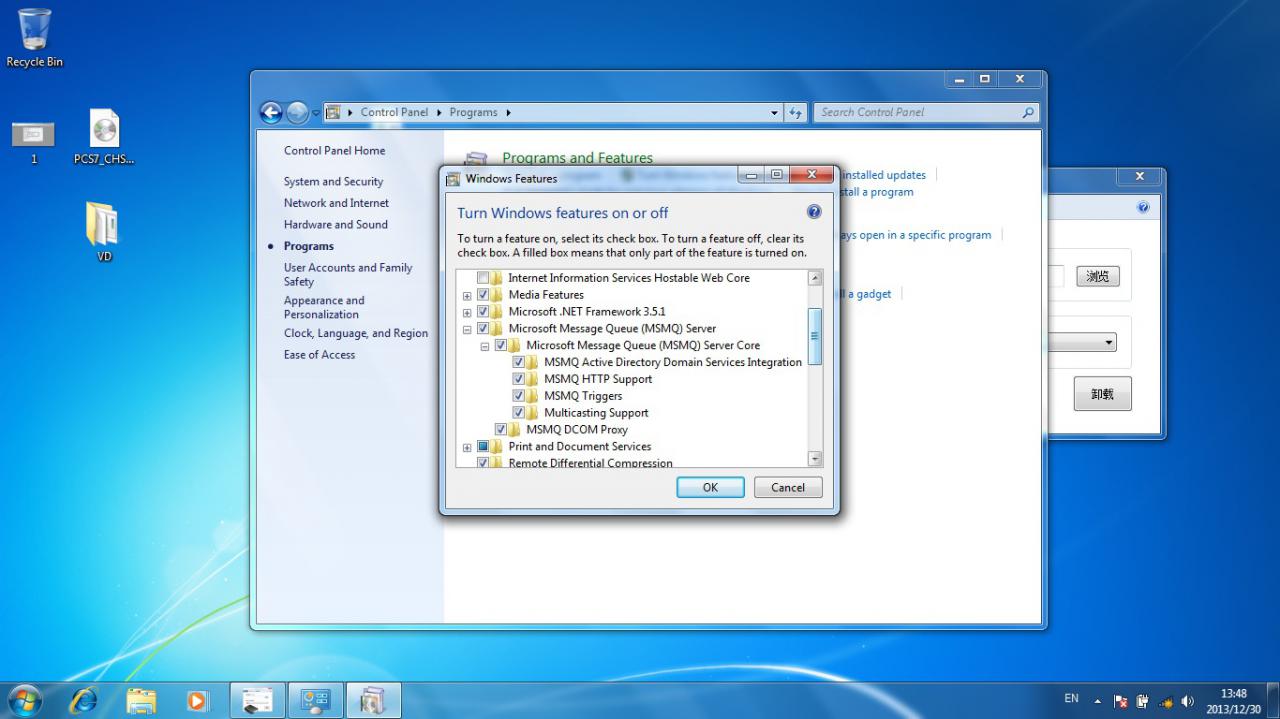This screenshot has width=1280, height=719.
Task: Click the help icon in the rightmost window
Action: click(x=1143, y=208)
